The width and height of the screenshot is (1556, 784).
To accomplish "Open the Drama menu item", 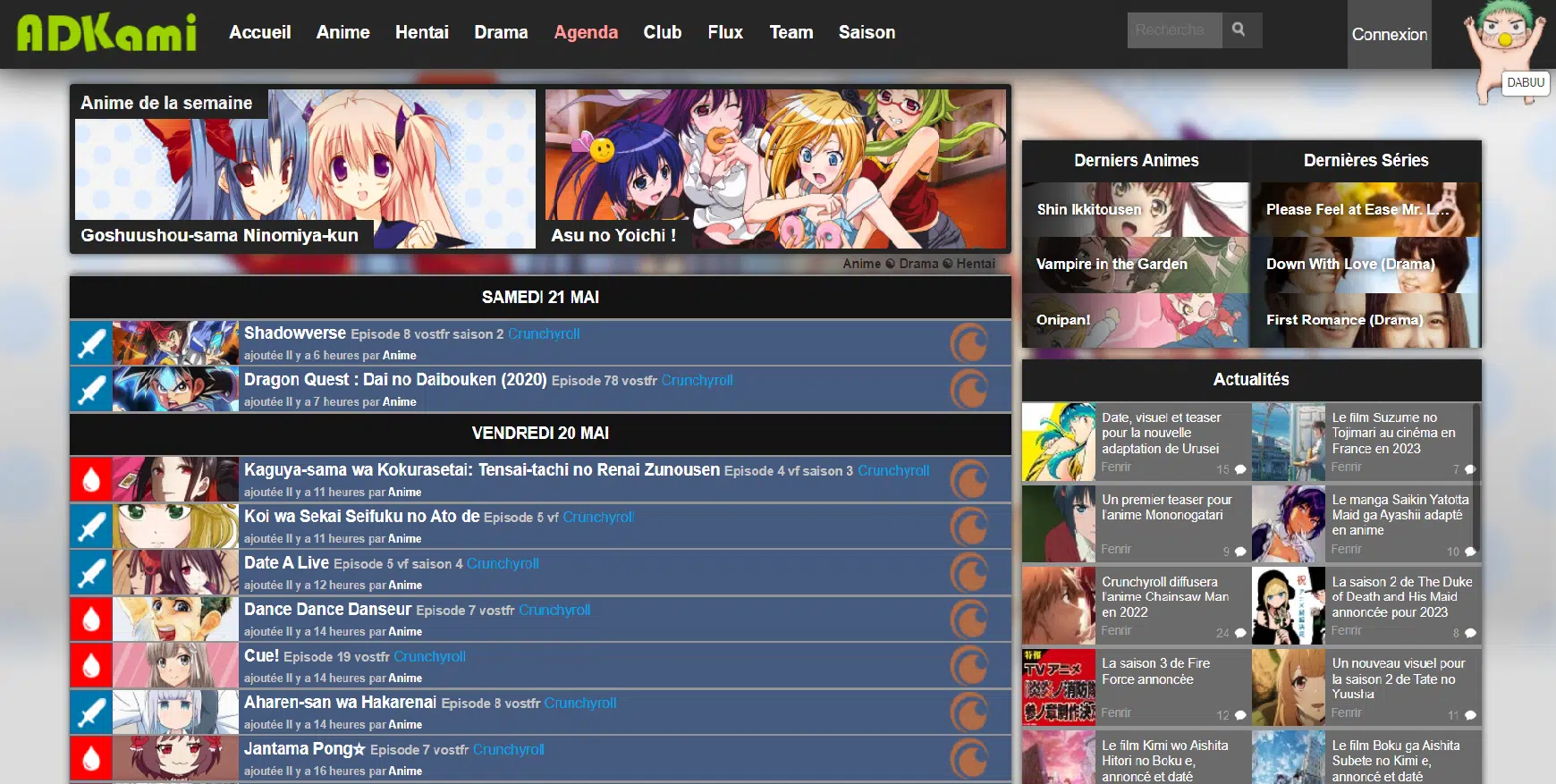I will [x=501, y=32].
